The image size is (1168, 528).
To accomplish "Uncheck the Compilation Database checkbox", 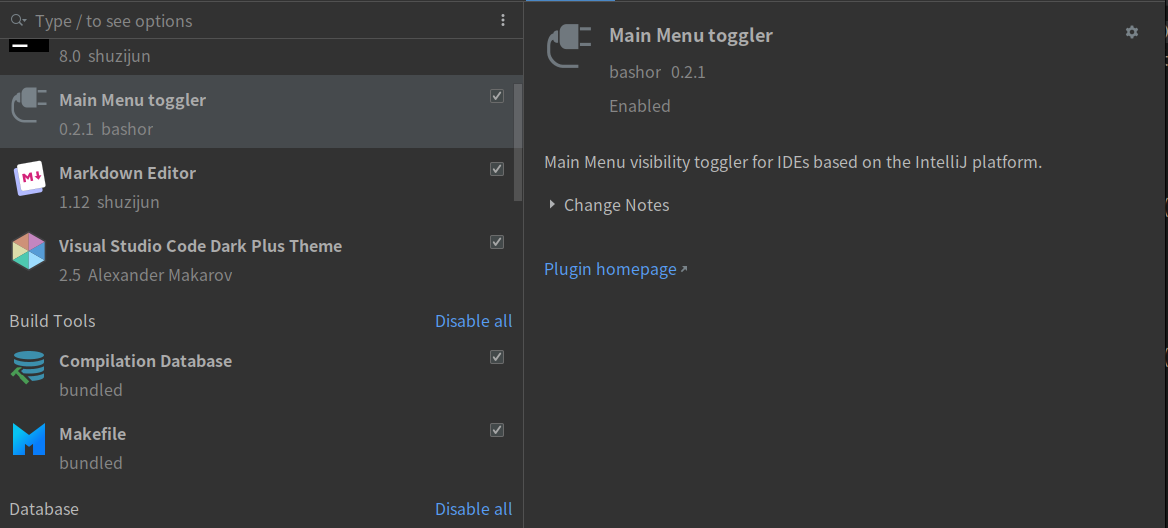I will click(x=497, y=357).
